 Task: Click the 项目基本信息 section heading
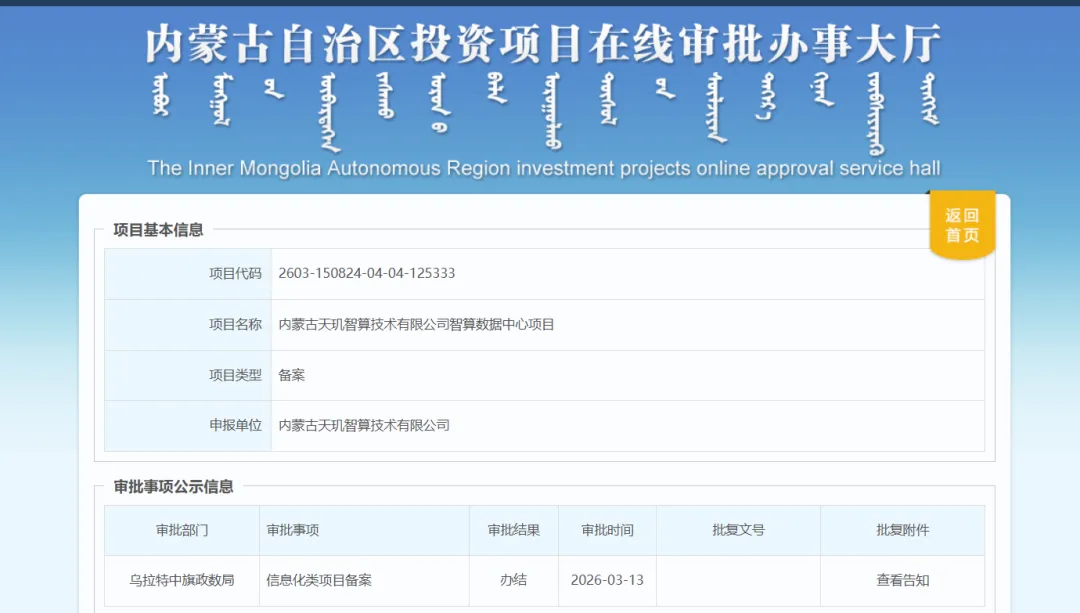pyautogui.click(x=158, y=229)
